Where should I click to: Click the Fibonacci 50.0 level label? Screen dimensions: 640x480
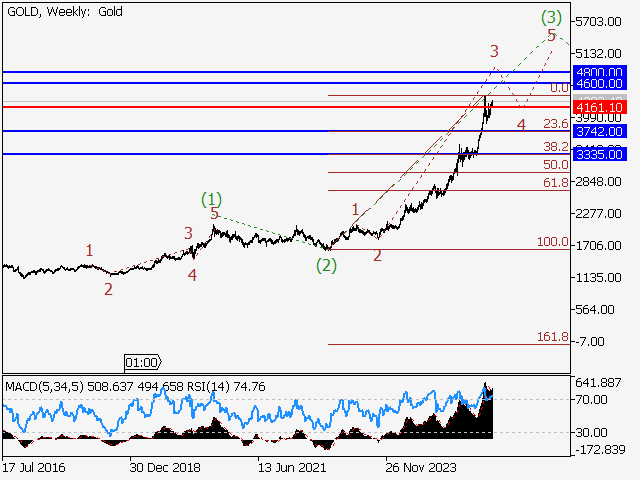pos(556,164)
